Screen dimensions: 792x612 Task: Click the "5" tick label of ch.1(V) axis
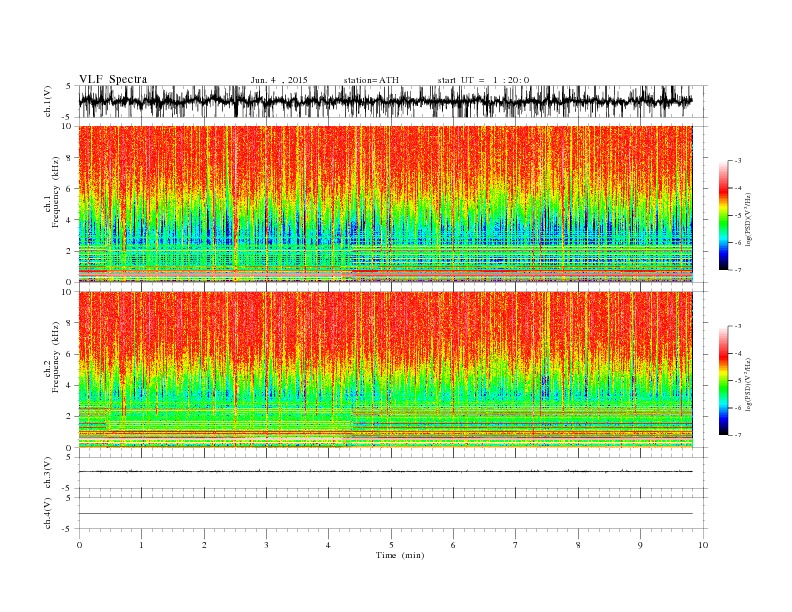(69, 86)
